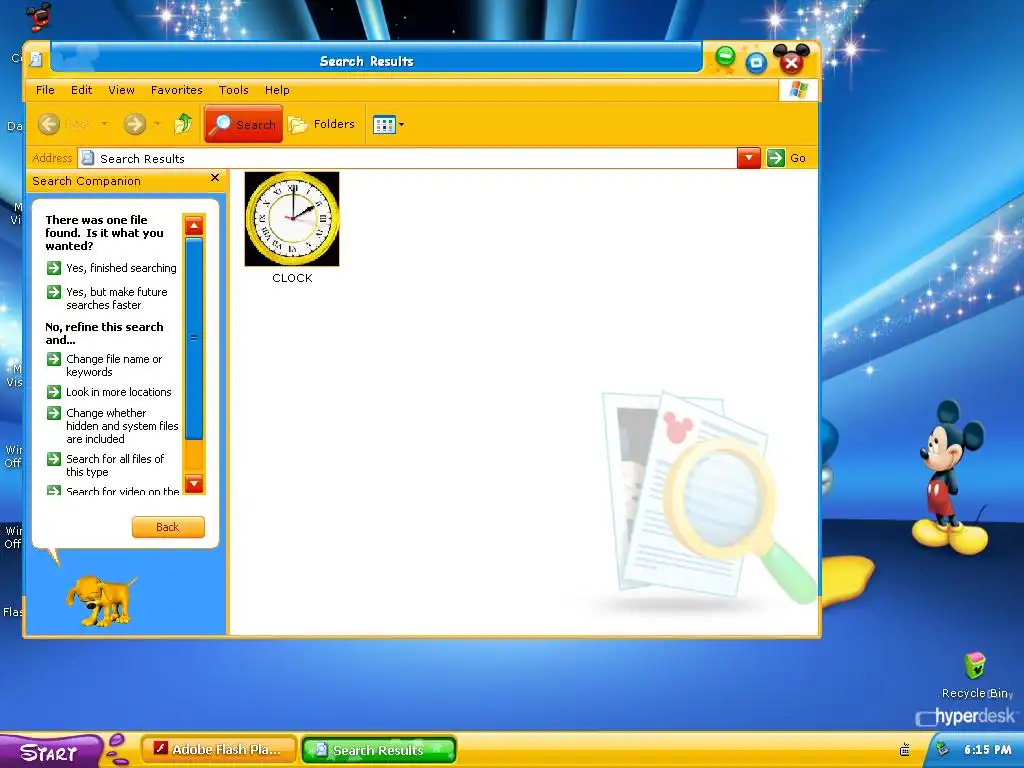
Task: Click the Search Companion scroll down arrow
Action: (x=194, y=483)
